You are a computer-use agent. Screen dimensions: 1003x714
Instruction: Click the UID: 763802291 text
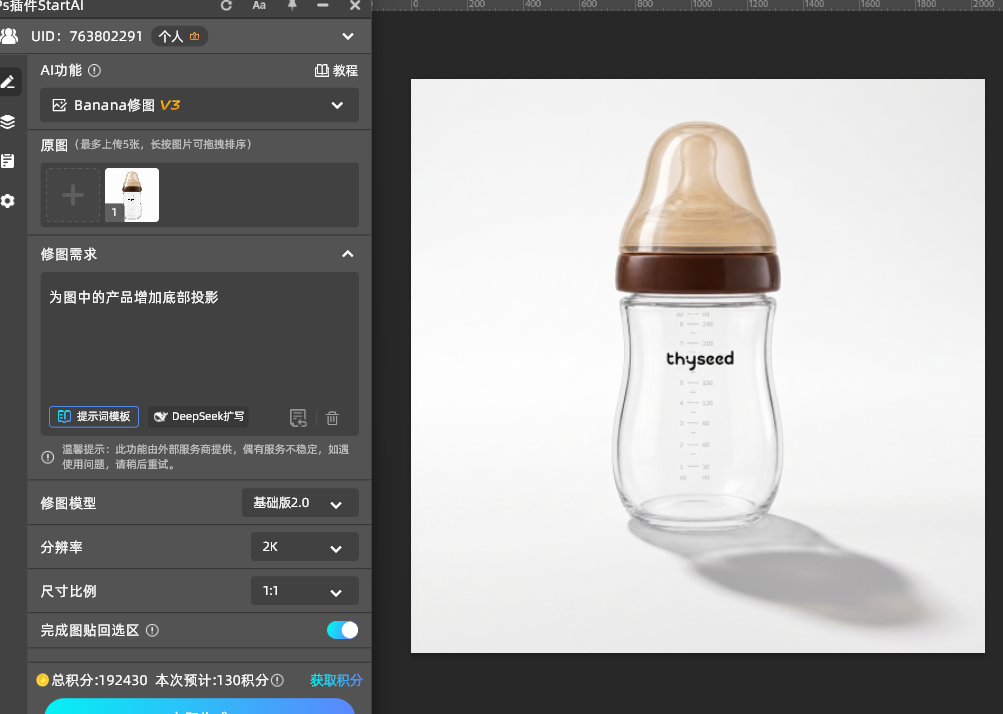(86, 36)
